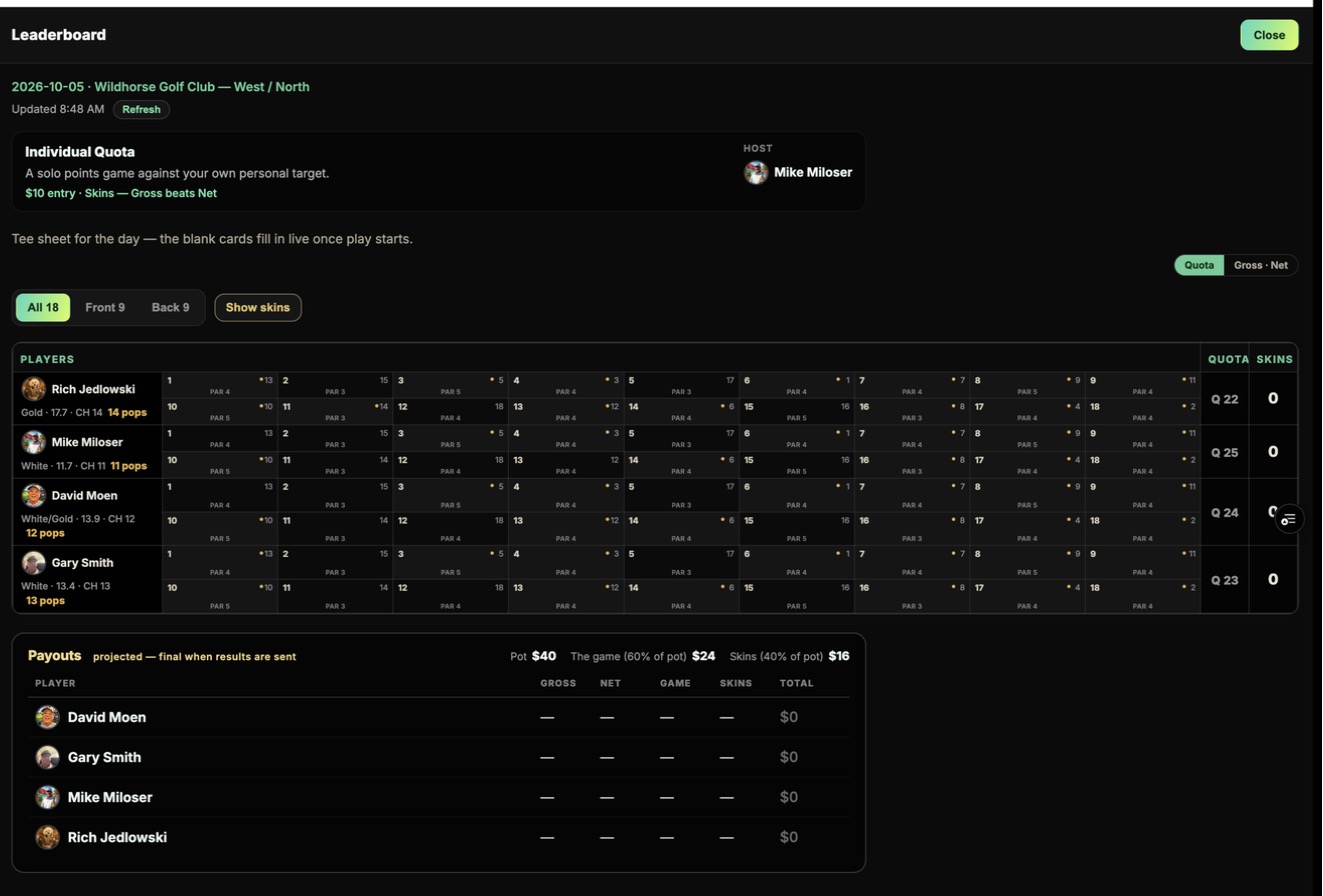Click Rich Jedlowski's quota Q 22
The image size is (1323, 896).
(1224, 399)
